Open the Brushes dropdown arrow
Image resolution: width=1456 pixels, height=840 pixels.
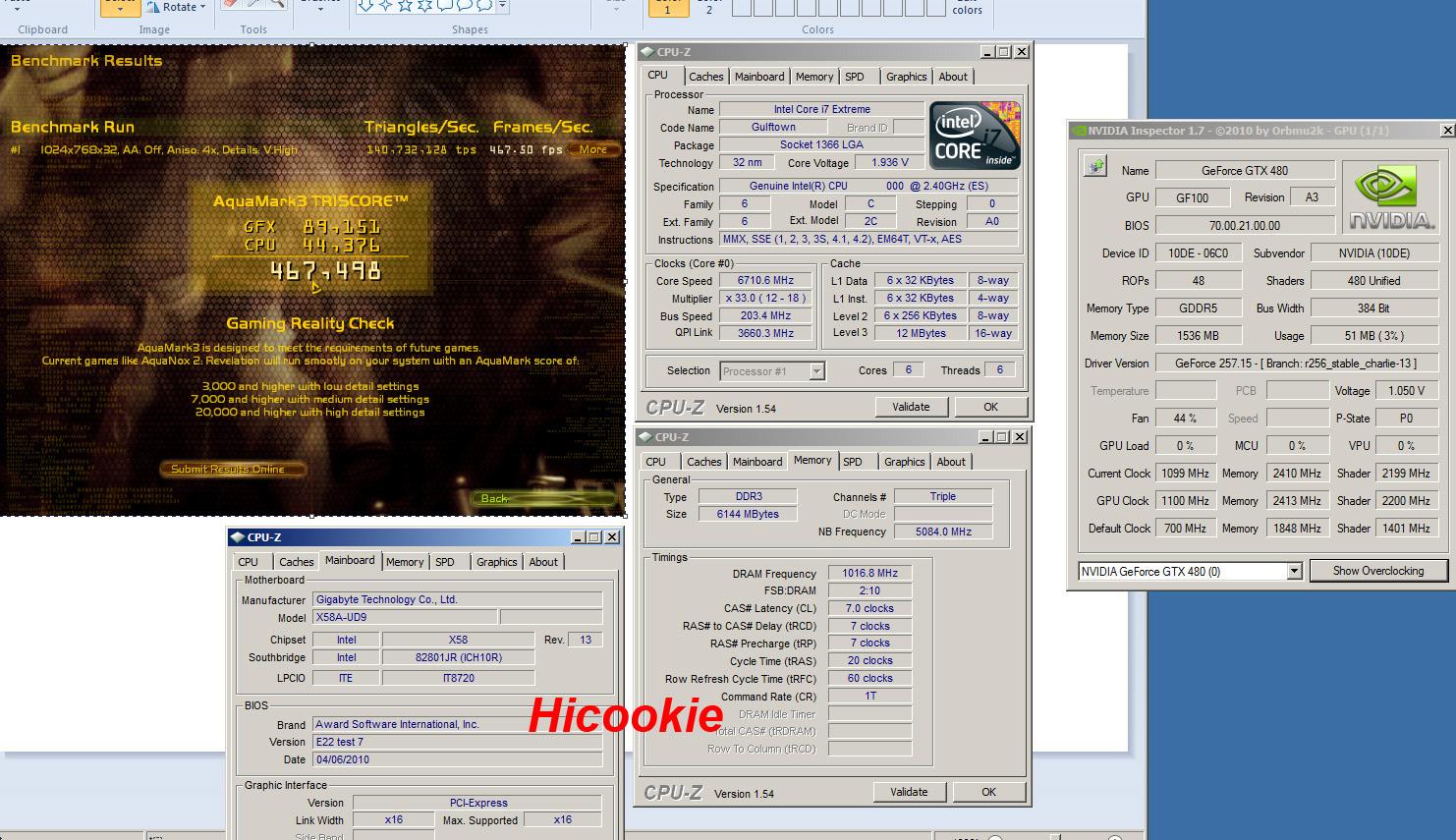tap(320, 7)
